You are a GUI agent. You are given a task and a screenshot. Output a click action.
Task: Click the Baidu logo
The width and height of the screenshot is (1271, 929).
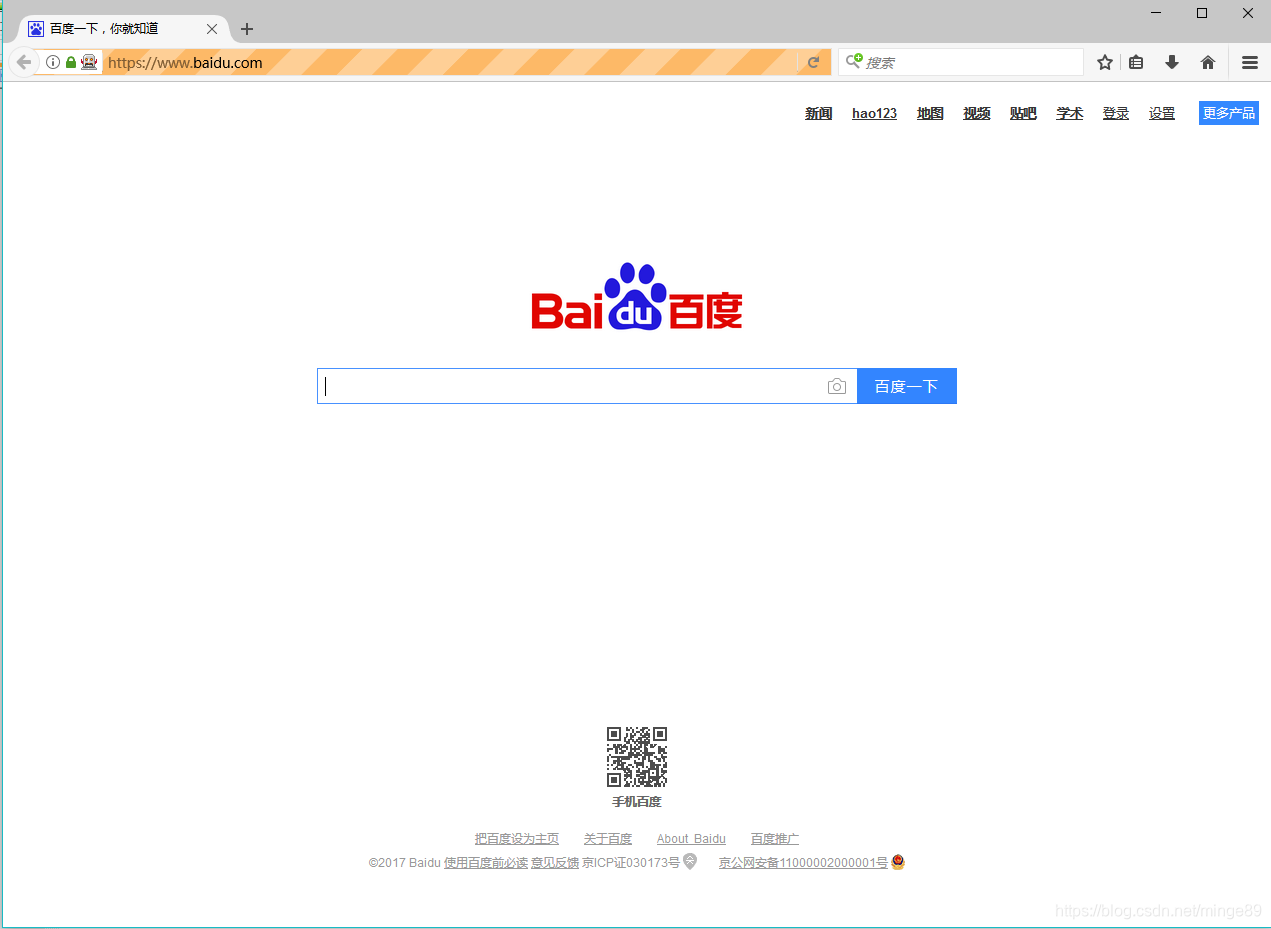637,297
